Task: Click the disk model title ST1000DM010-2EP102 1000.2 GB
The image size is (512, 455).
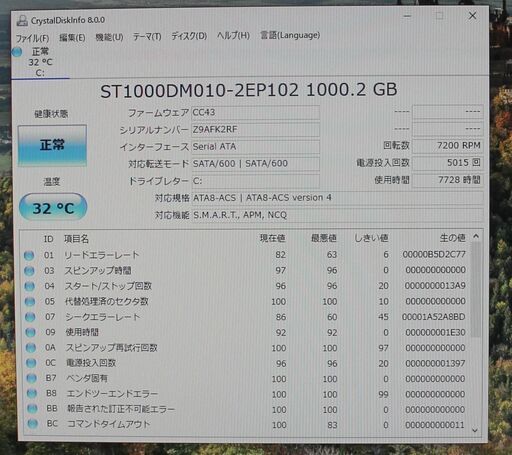Action: pos(249,90)
